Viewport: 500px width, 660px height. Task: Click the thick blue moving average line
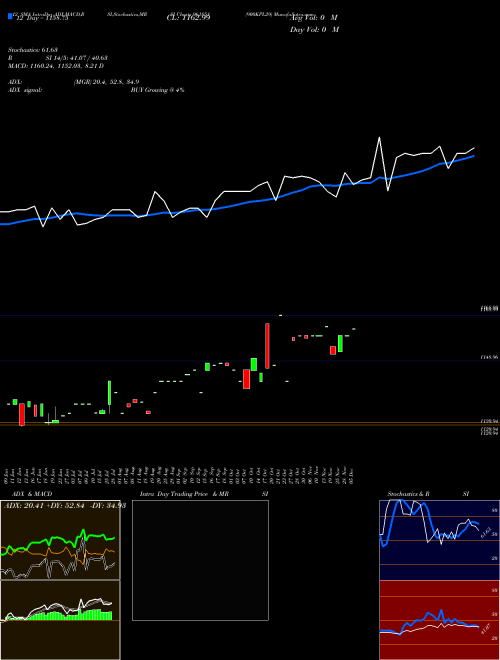(x=236, y=205)
